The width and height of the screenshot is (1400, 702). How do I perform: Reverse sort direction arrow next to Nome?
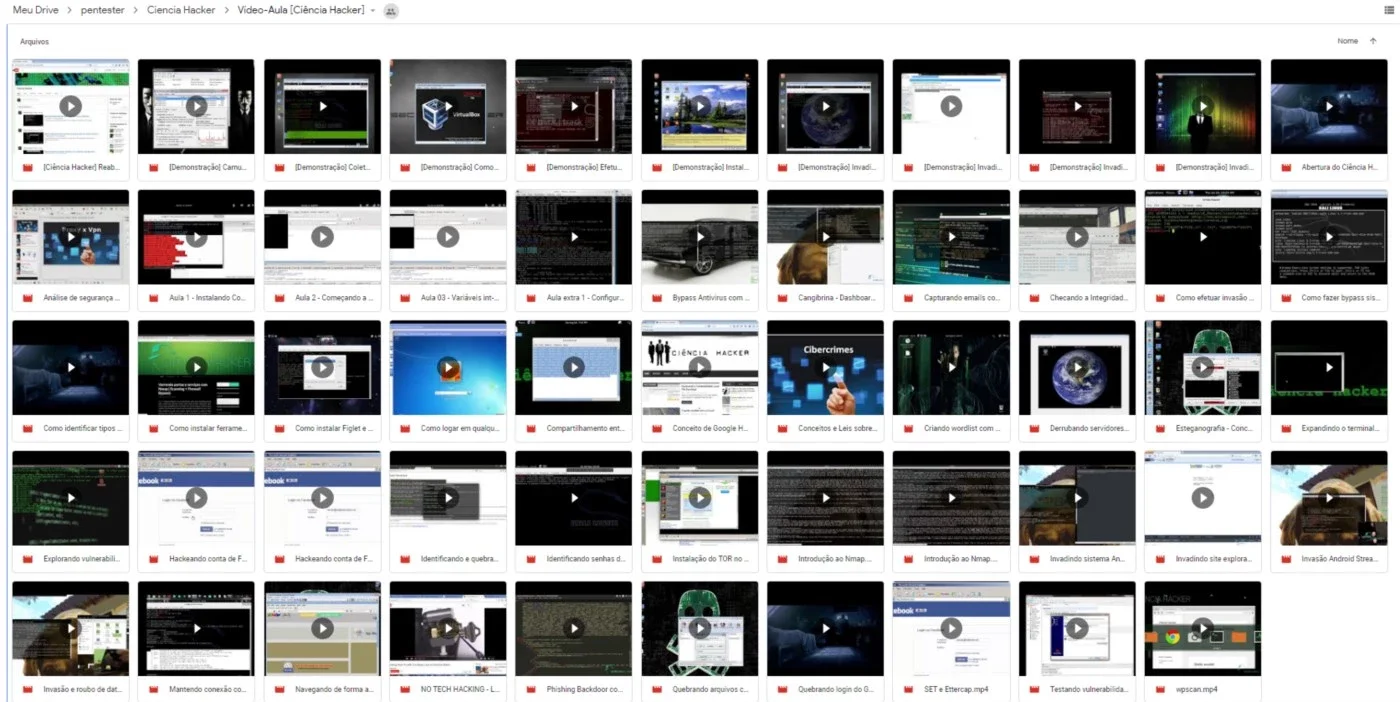[x=1373, y=41]
